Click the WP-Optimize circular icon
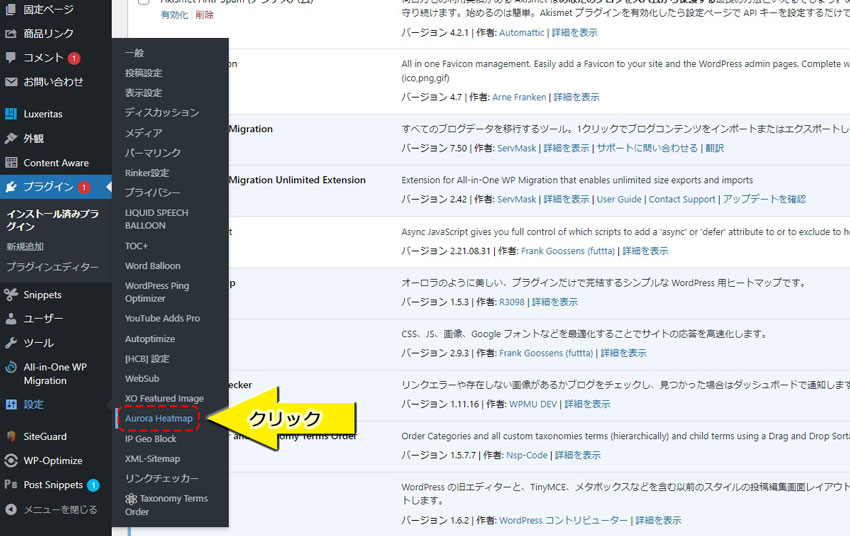 coord(11,461)
